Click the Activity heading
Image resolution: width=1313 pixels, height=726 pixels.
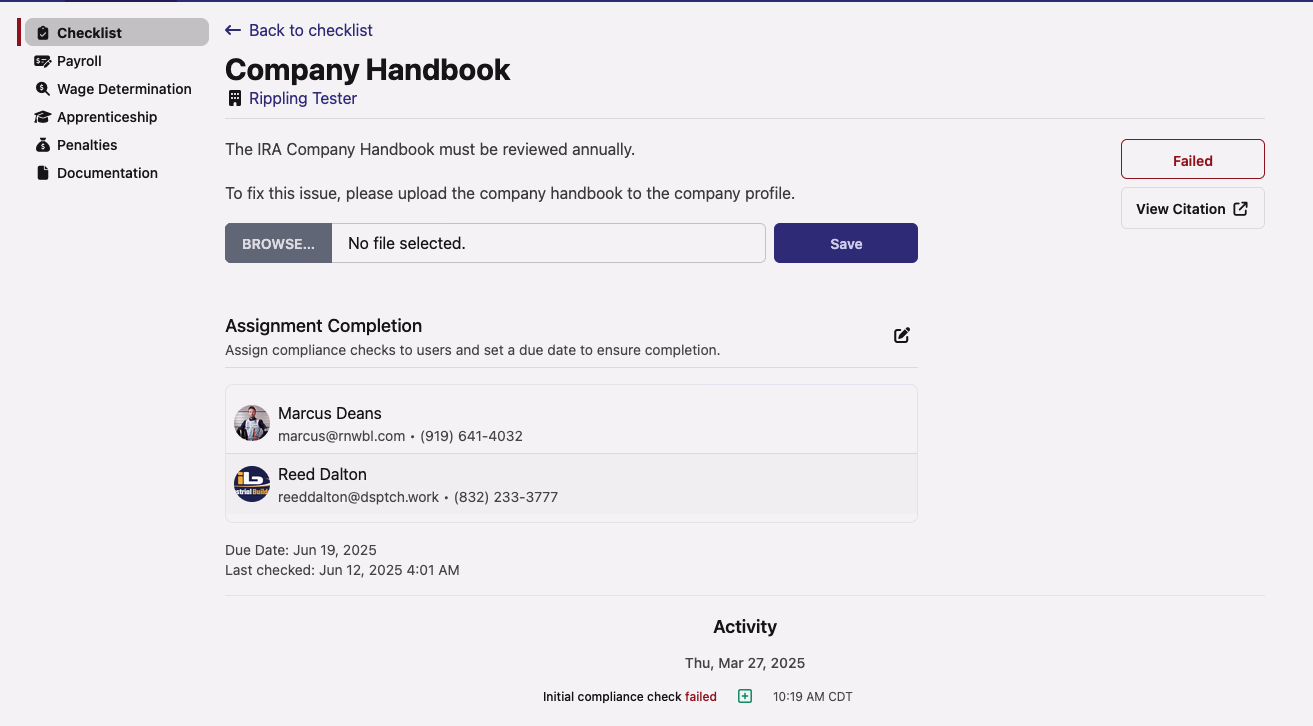coord(745,627)
